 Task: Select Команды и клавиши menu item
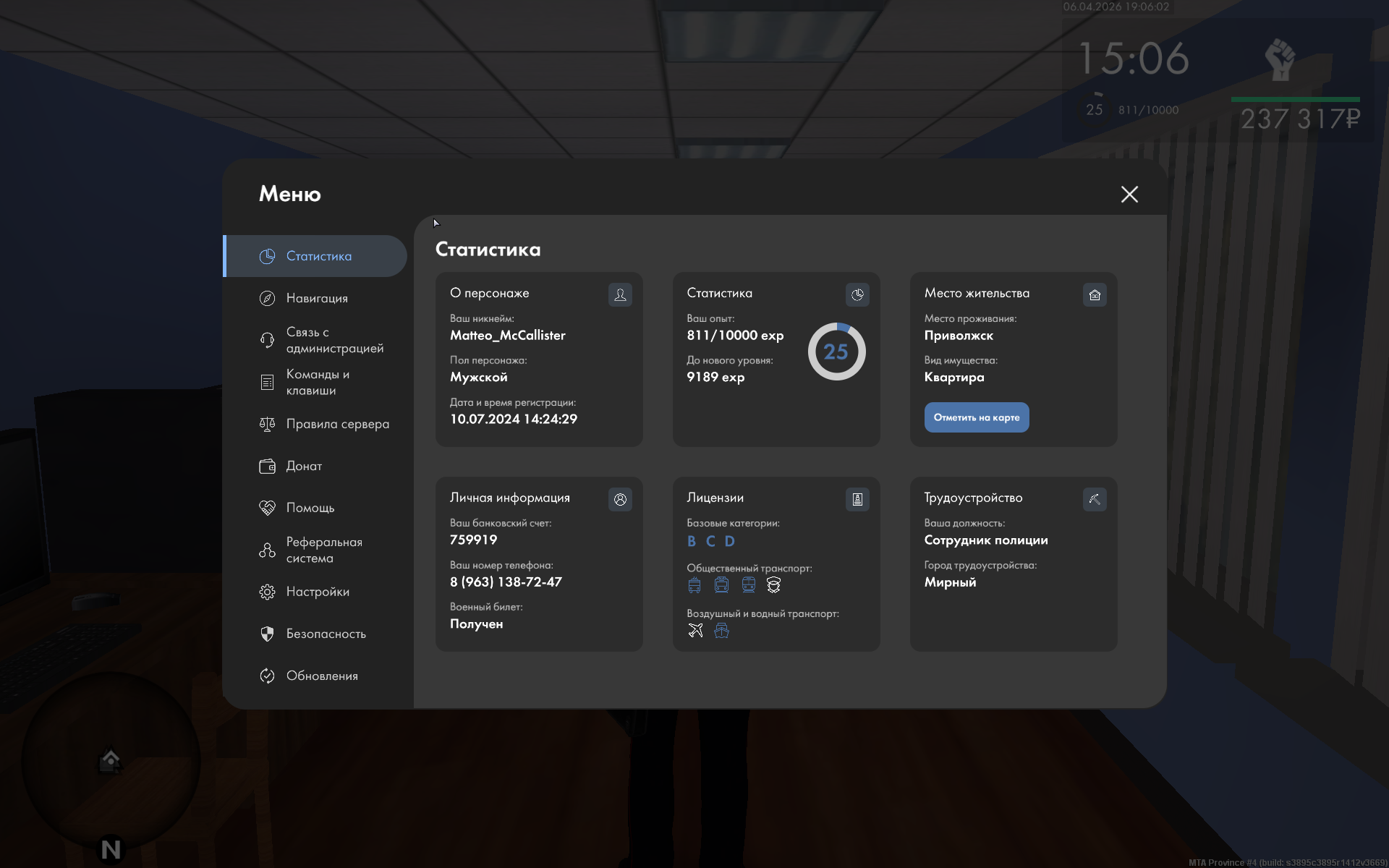click(x=317, y=382)
